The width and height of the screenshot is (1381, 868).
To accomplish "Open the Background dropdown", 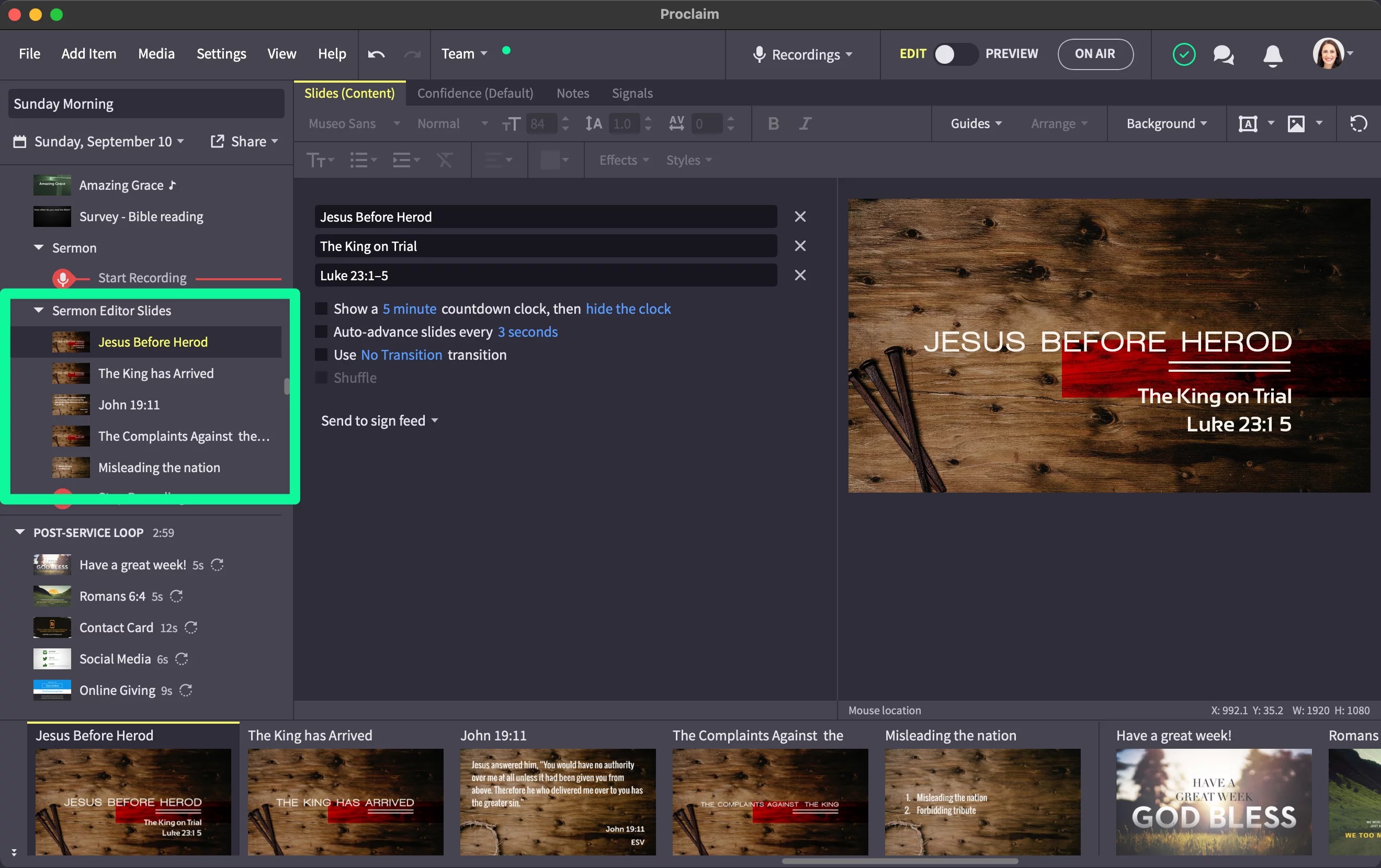I will pyautogui.click(x=1165, y=123).
